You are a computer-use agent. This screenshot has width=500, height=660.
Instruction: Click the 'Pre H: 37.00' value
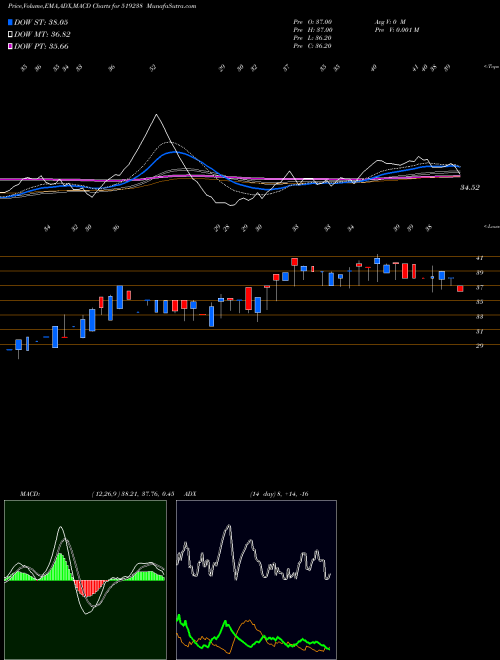pos(313,30)
